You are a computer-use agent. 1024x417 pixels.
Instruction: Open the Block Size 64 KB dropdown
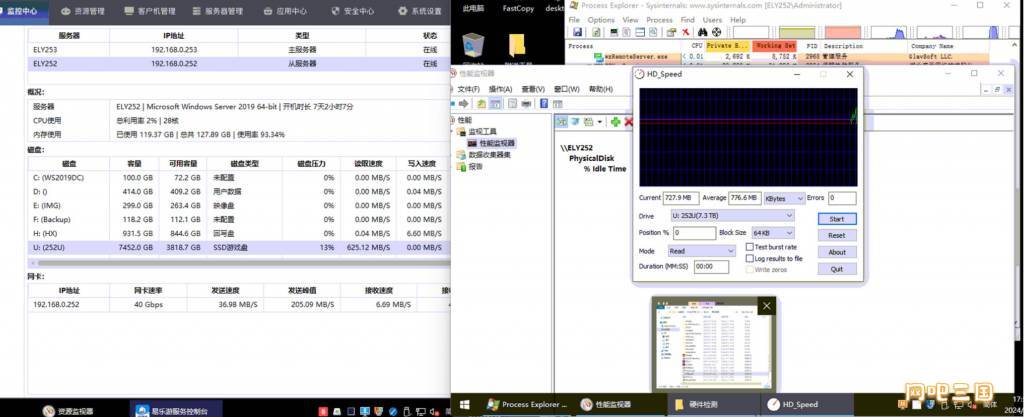click(x=773, y=233)
